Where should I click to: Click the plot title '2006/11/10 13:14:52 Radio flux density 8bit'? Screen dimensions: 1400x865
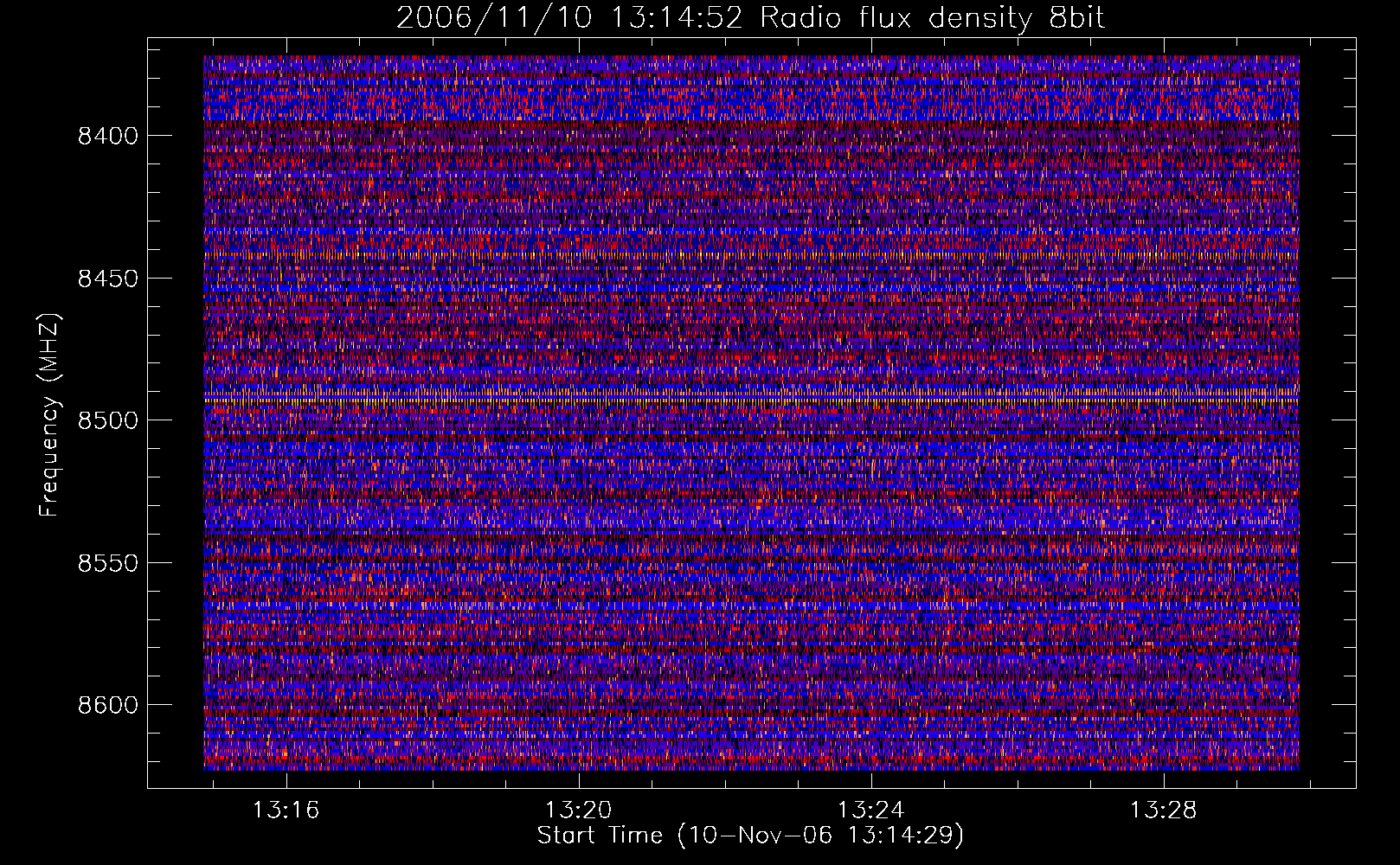(x=751, y=17)
